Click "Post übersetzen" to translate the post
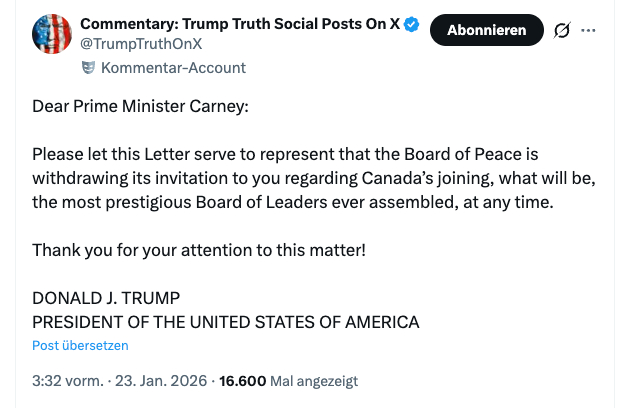 coord(80,345)
